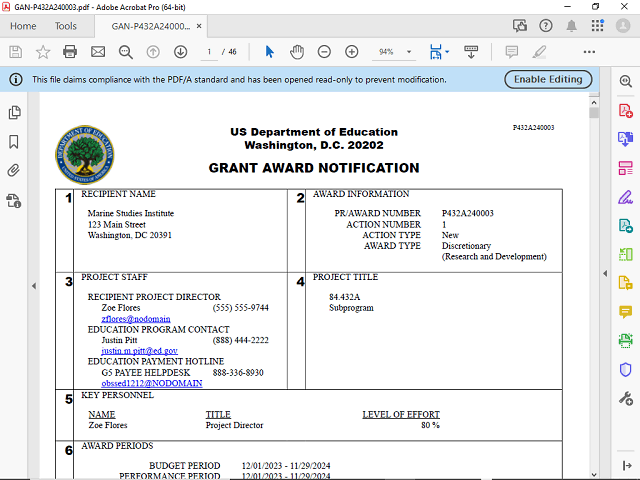The height and width of the screenshot is (480, 640).
Task: Click the Enable Editing button
Action: (x=548, y=79)
